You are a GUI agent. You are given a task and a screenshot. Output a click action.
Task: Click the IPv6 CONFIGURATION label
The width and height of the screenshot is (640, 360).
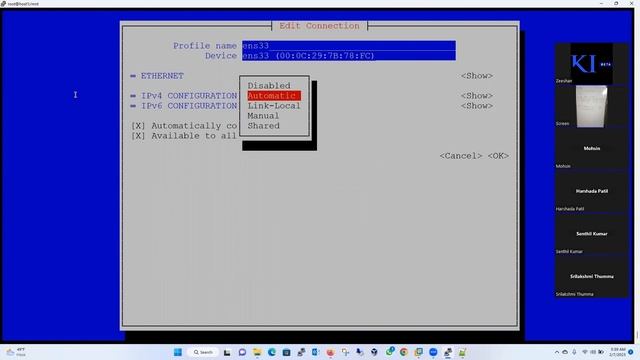(189, 106)
